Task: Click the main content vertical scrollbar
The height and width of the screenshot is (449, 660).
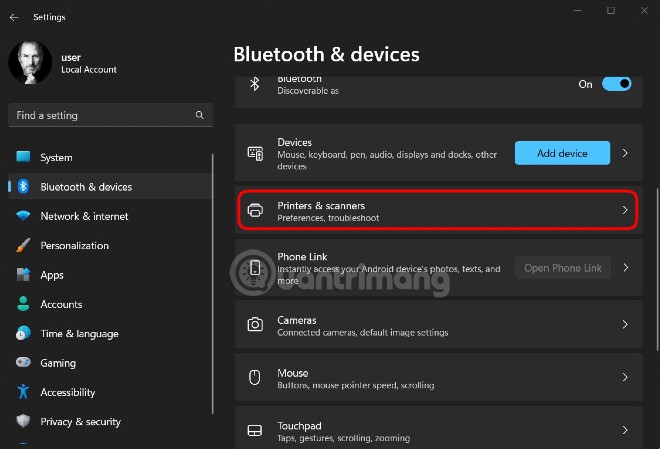Action: (657, 269)
